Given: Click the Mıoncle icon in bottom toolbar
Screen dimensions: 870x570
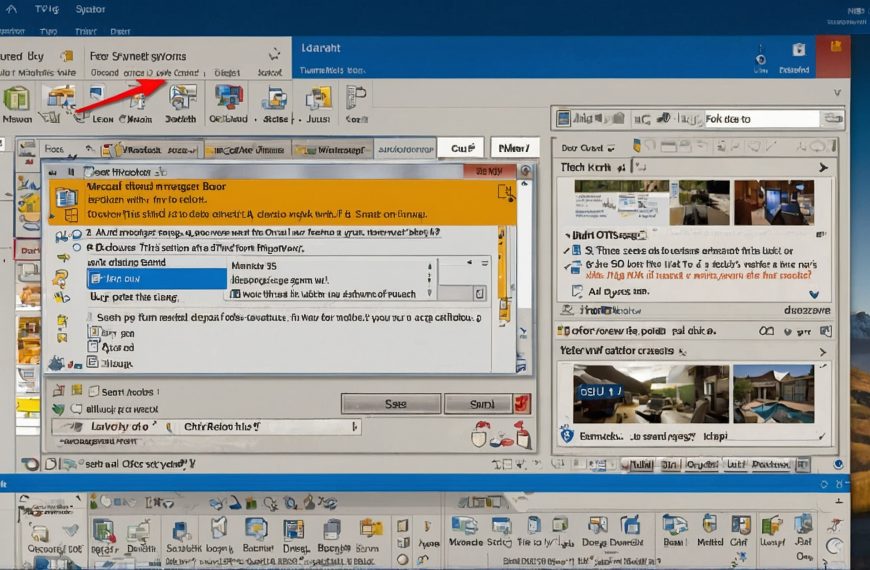Looking at the screenshot, I should point(464,525).
